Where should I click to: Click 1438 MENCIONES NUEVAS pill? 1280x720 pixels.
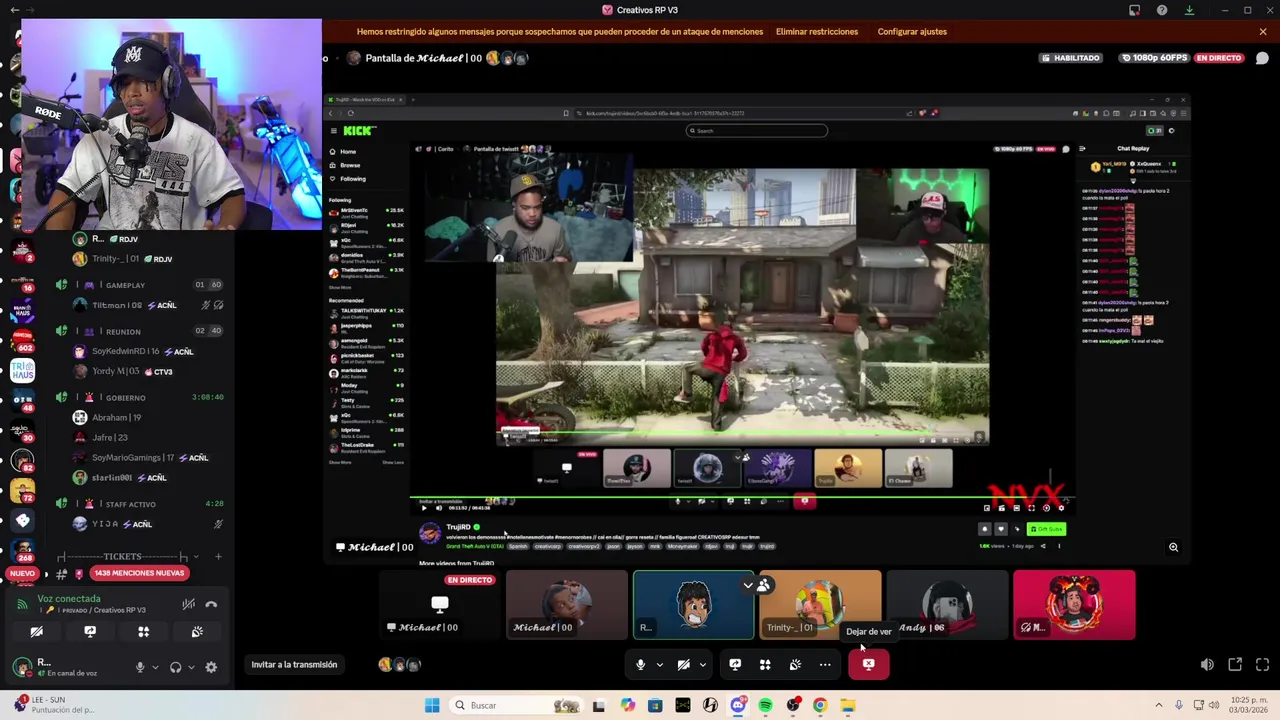(x=139, y=573)
